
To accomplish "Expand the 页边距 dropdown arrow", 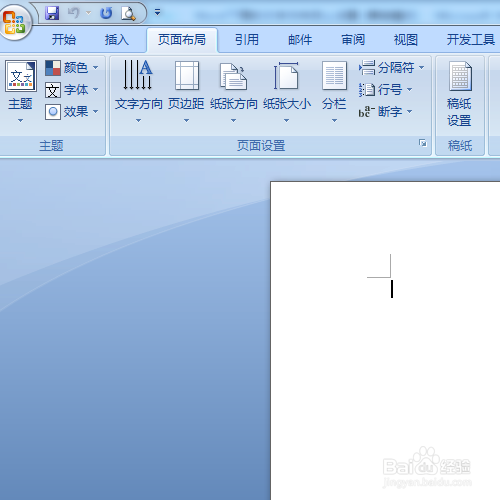I will pos(186,120).
